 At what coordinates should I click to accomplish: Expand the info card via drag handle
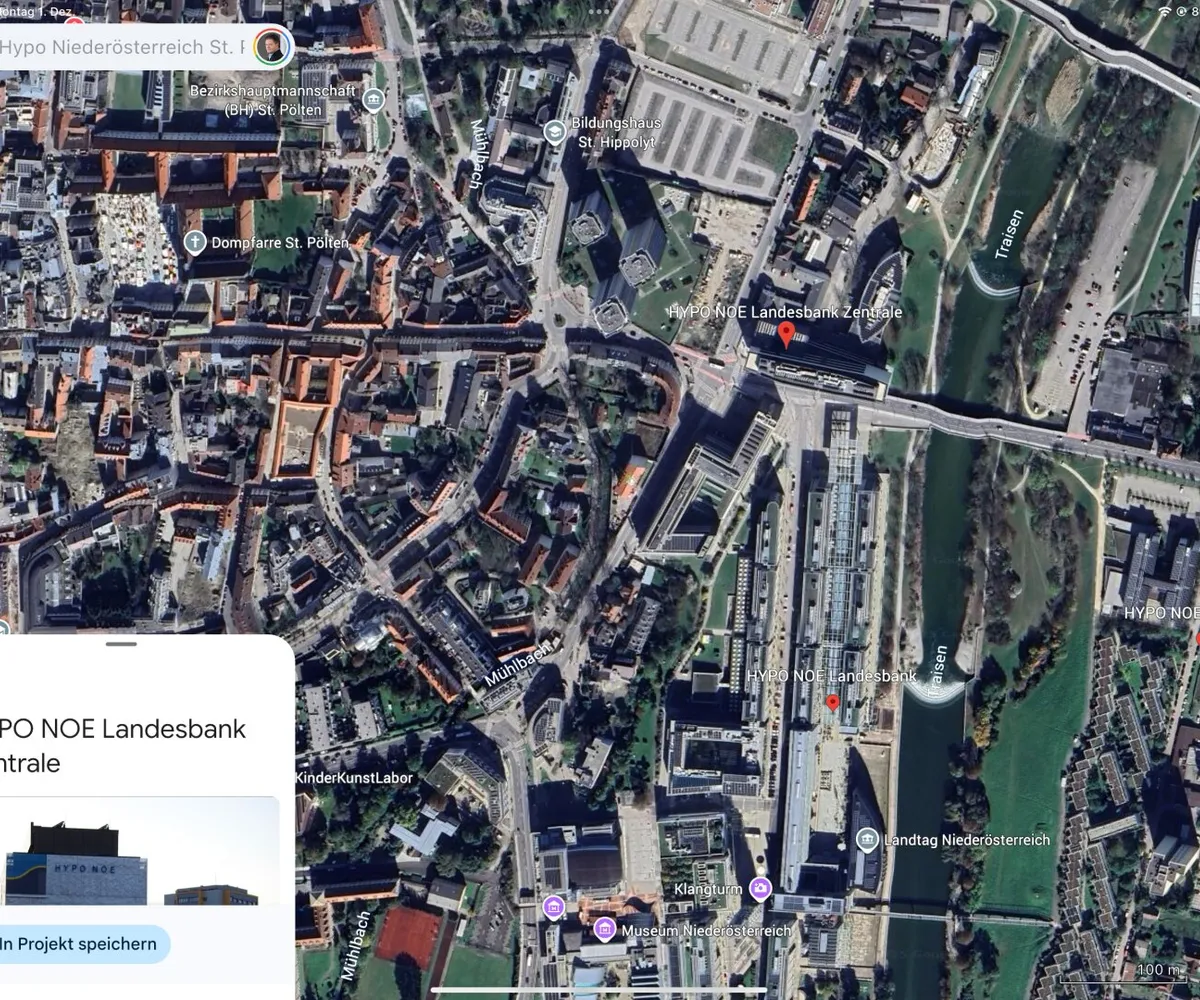[121, 644]
